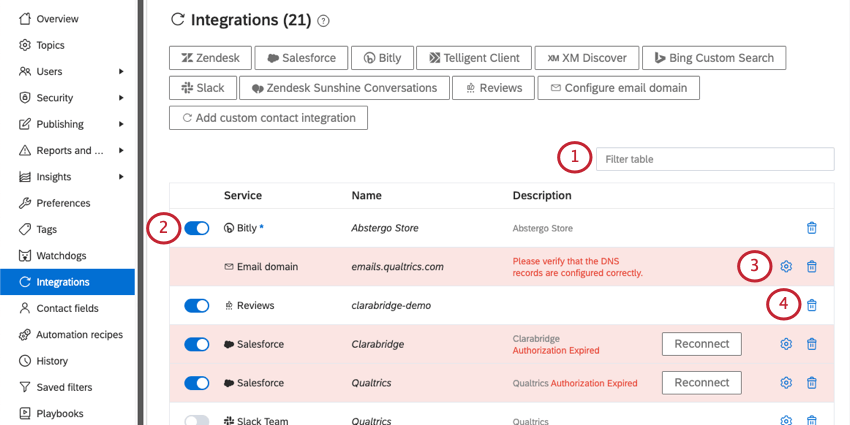
Task: Enable the Slack Team Qualtrics integration toggle
Action: (x=197, y=420)
